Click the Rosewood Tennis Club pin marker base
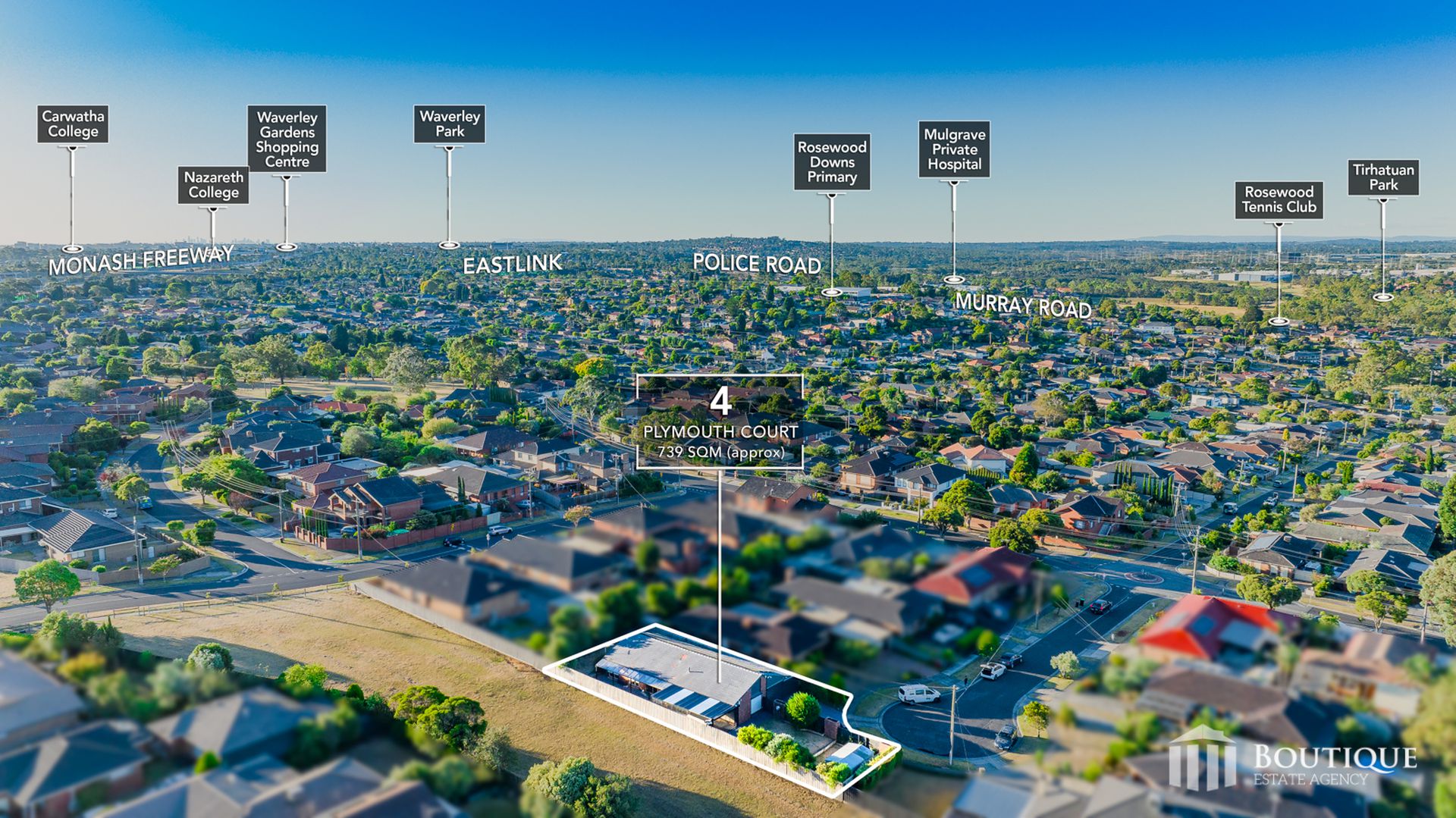This screenshot has width=1456, height=818. point(1279,321)
